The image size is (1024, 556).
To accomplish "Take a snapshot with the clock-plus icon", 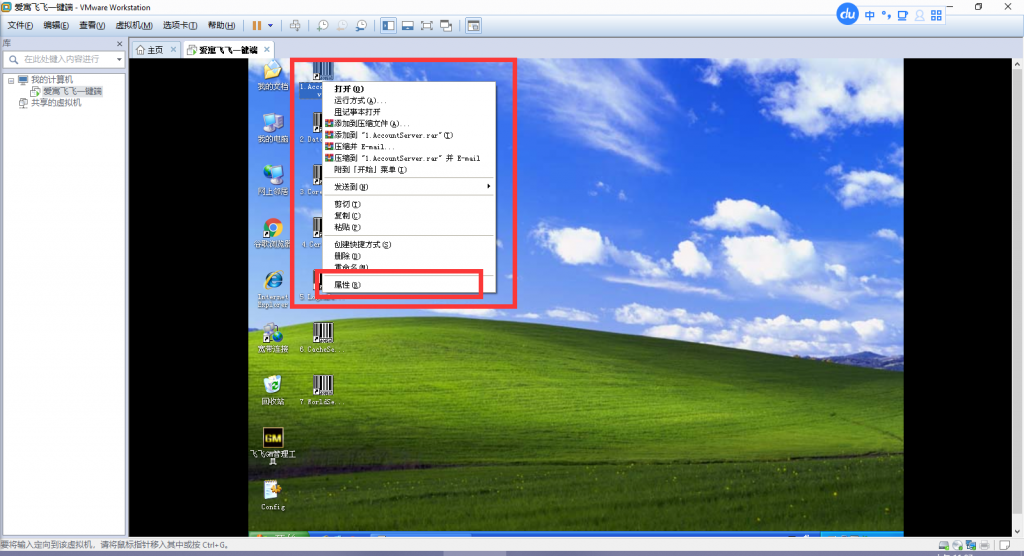I will point(323,25).
